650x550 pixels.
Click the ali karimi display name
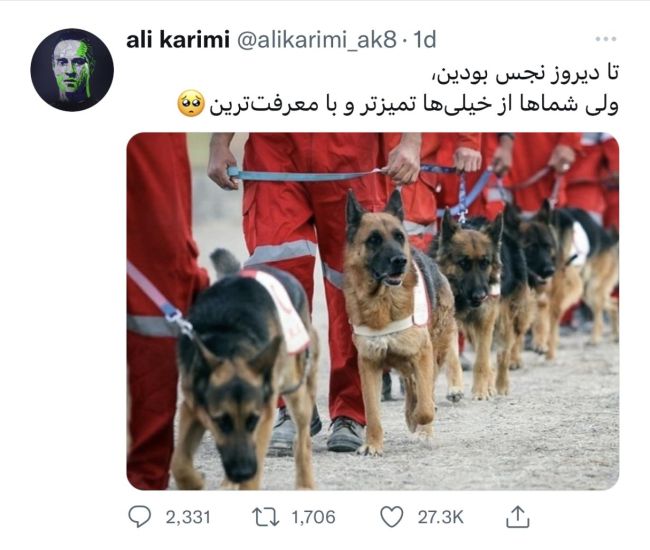pos(178,40)
